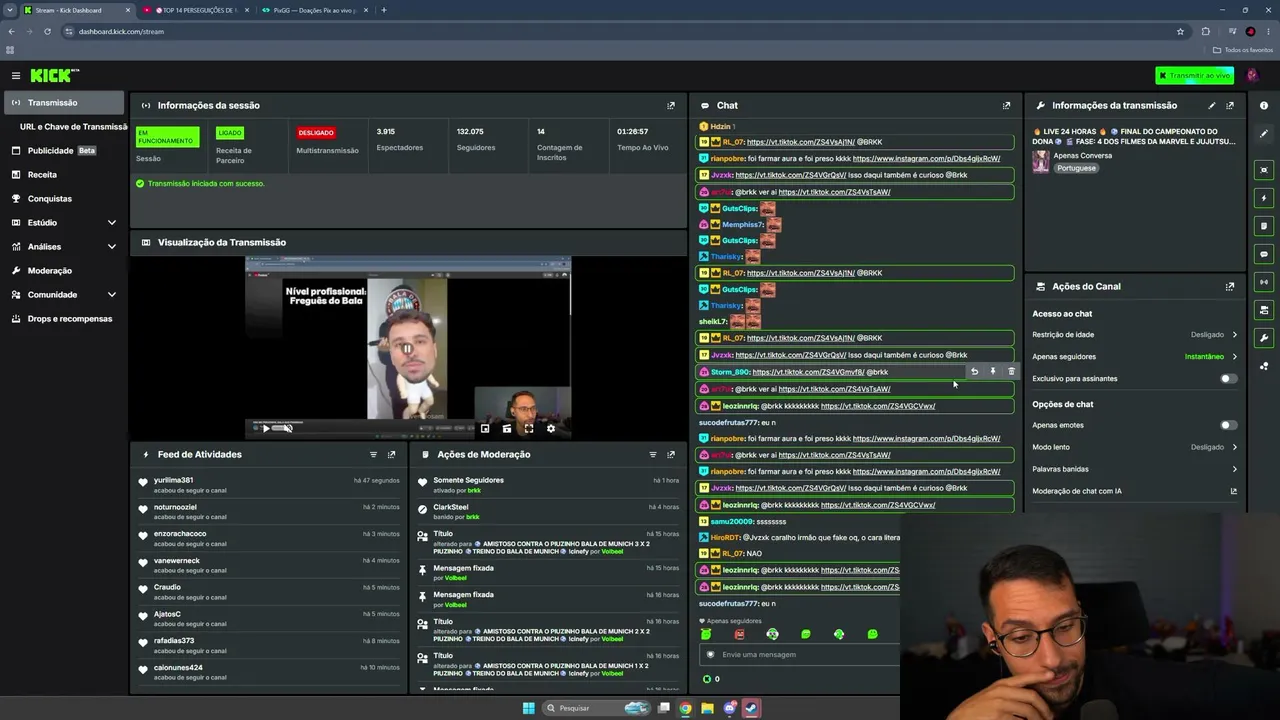Pop out the Feed de Atividades panel

click(391, 454)
